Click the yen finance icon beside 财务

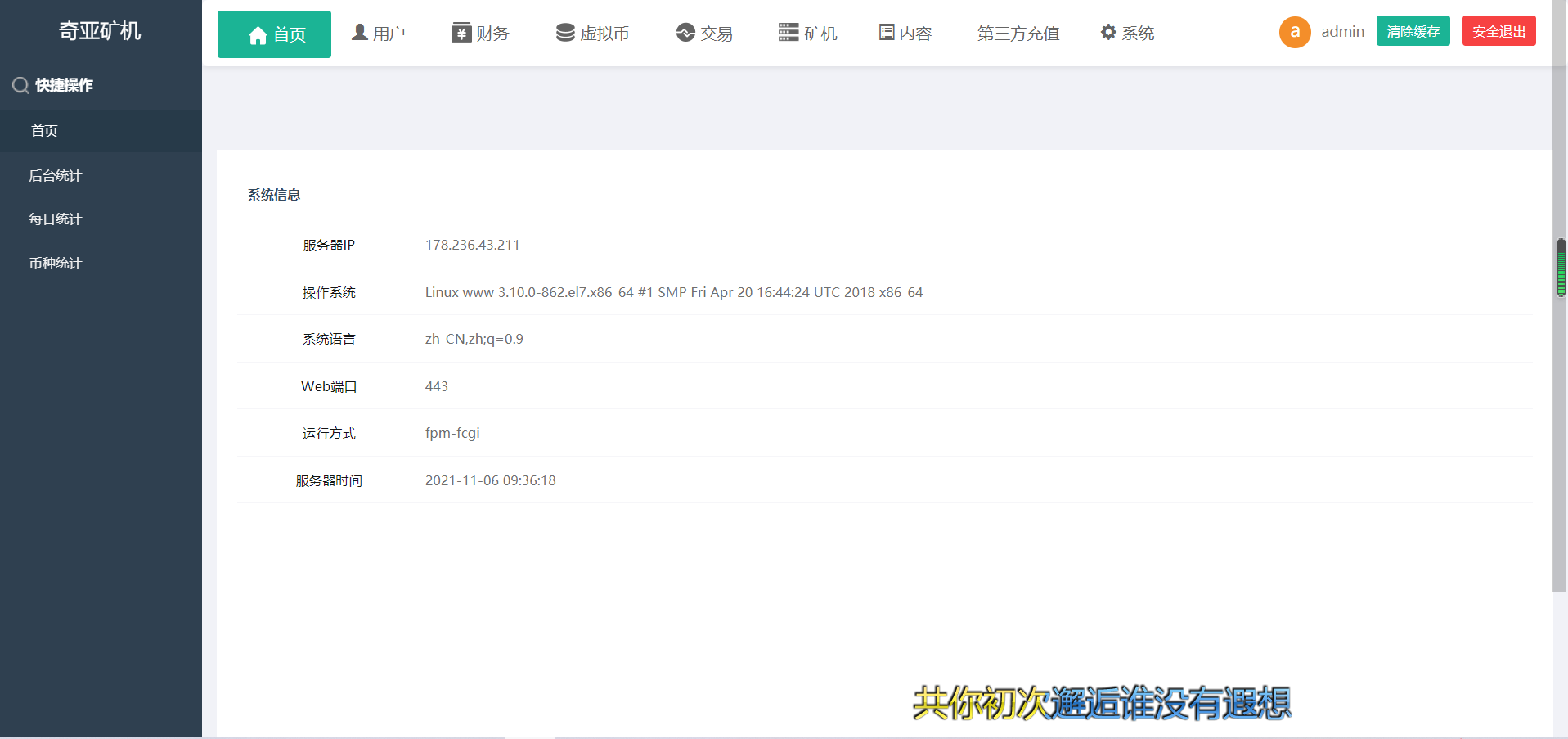coord(461,33)
